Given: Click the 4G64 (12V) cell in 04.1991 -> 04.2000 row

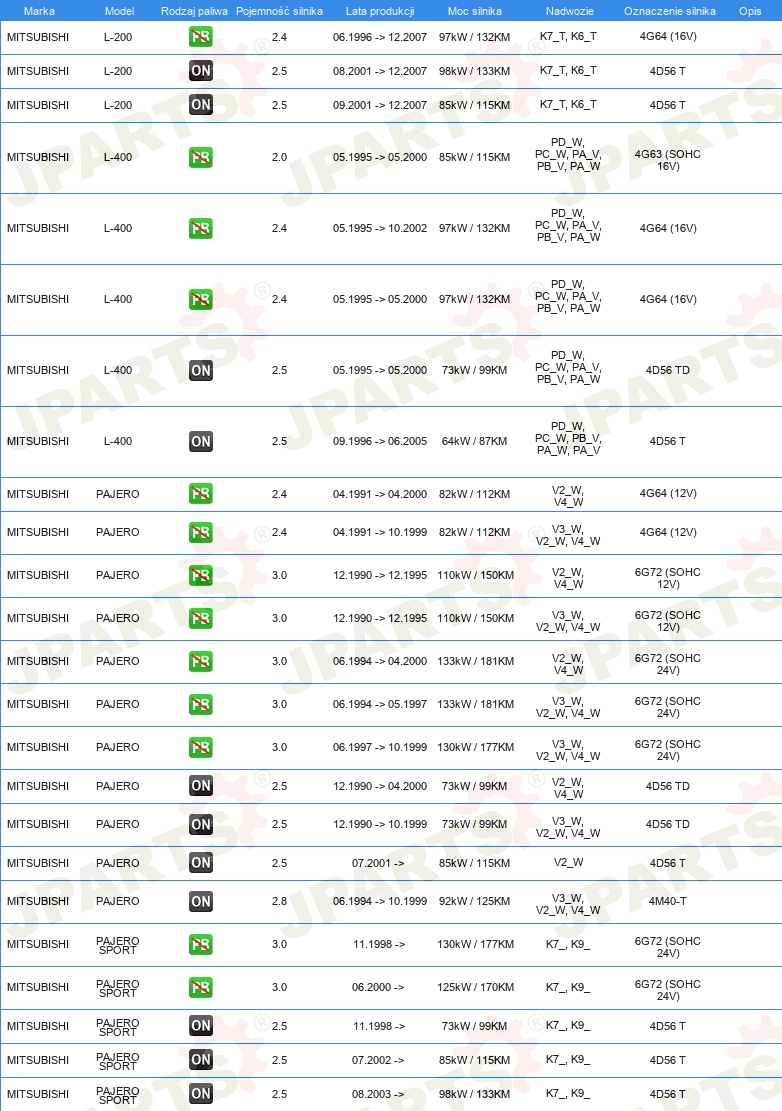Looking at the screenshot, I should click(667, 493).
